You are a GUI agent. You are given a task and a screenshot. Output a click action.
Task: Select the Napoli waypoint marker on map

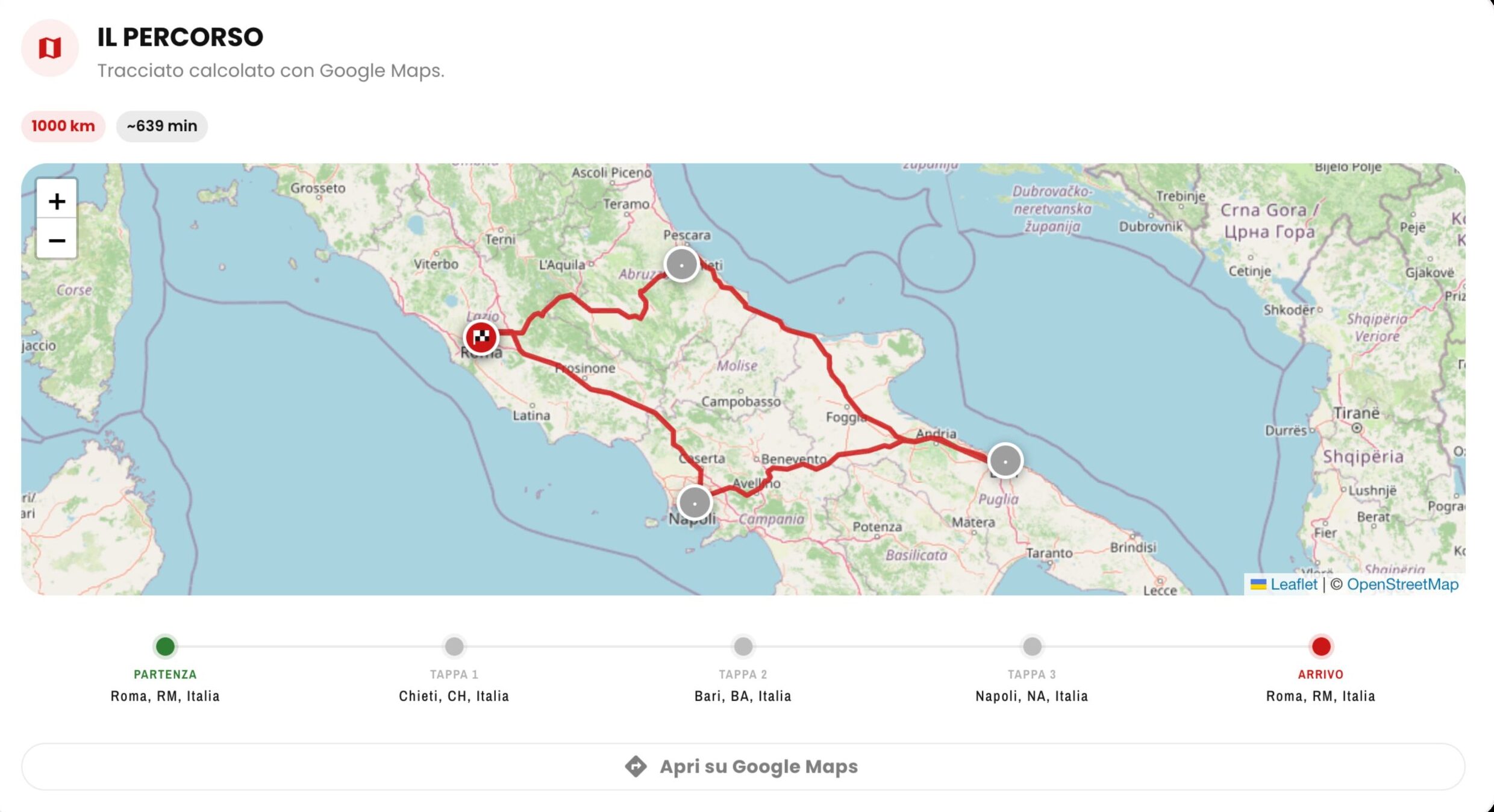(x=695, y=502)
